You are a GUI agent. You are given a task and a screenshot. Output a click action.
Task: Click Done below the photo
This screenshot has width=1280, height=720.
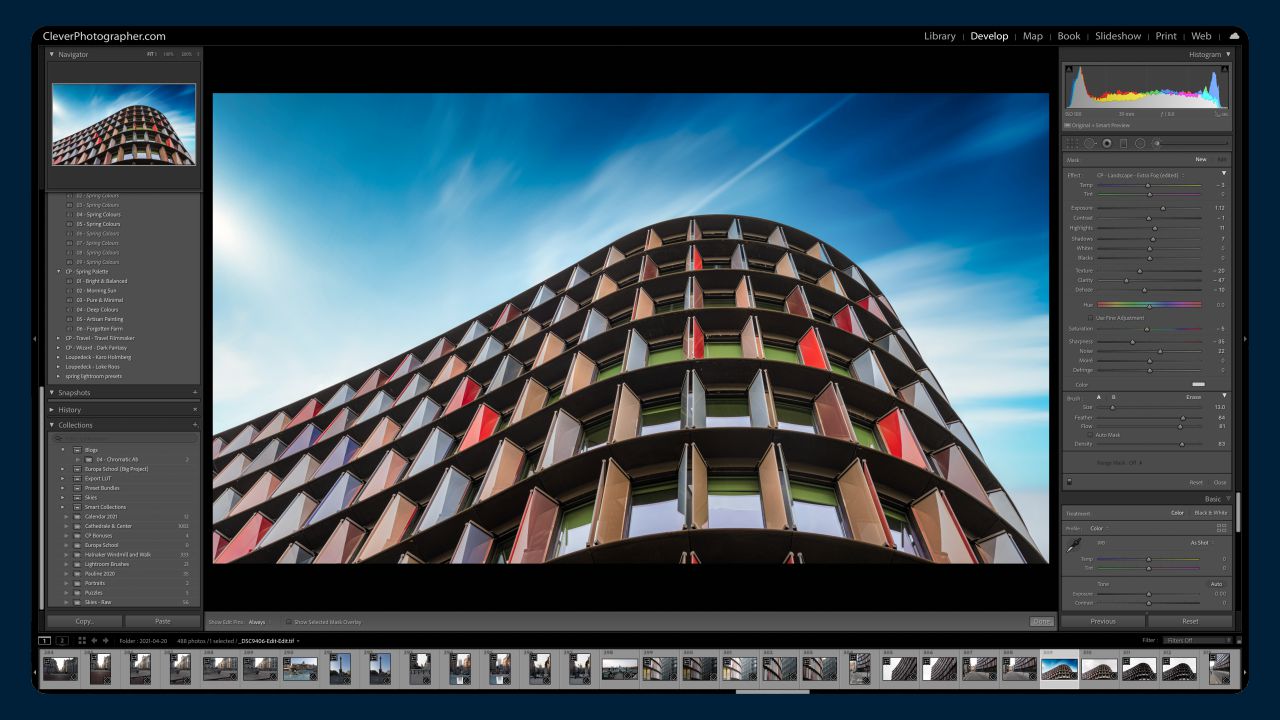(1041, 622)
